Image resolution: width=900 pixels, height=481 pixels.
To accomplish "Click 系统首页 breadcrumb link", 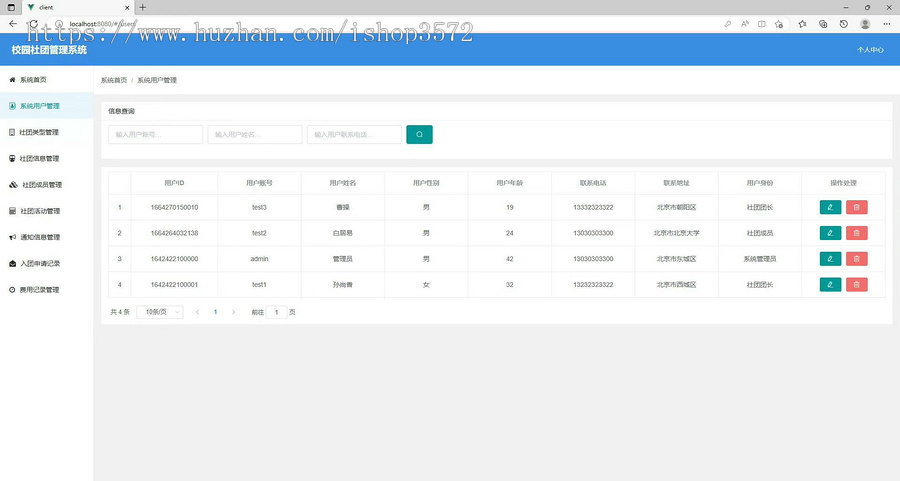I will click(x=114, y=80).
